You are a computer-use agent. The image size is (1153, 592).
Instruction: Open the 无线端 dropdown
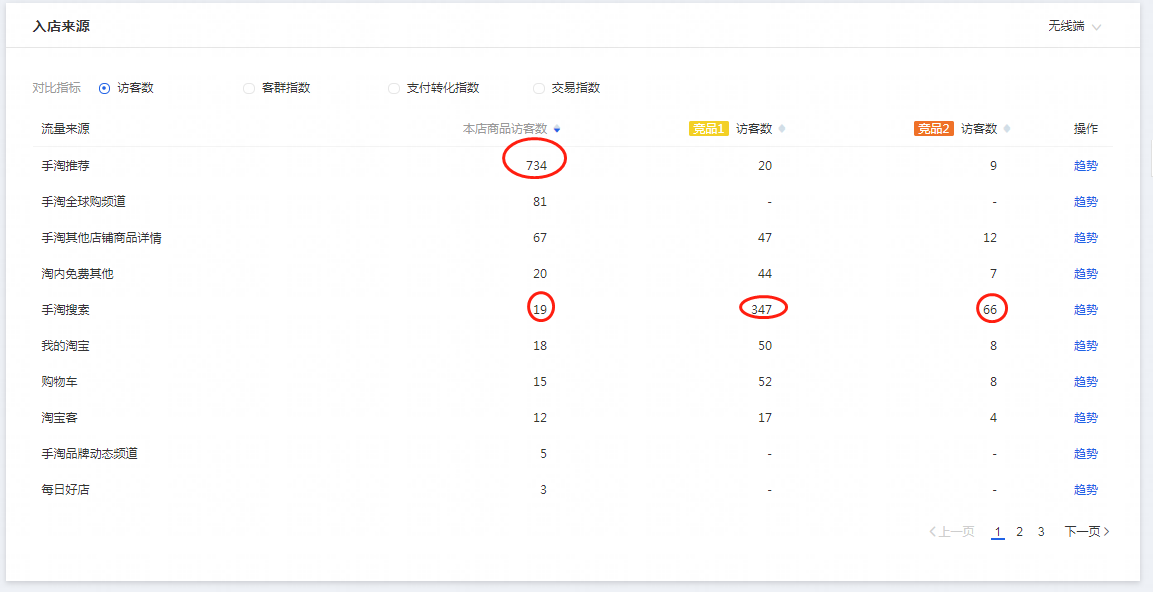[x=1074, y=26]
